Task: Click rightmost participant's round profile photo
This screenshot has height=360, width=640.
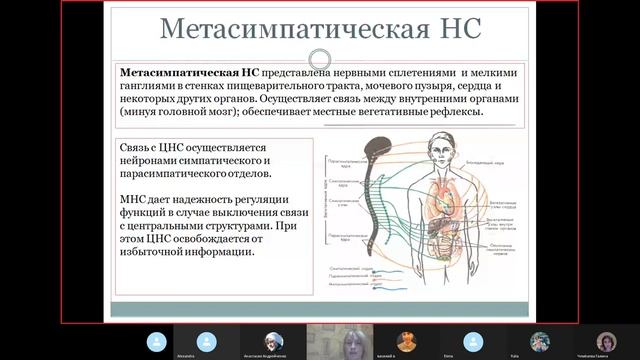Action: click(x=606, y=342)
